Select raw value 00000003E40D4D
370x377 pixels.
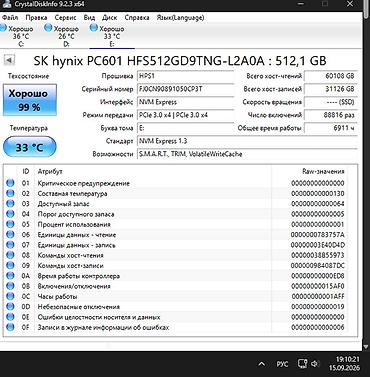(x=318, y=245)
